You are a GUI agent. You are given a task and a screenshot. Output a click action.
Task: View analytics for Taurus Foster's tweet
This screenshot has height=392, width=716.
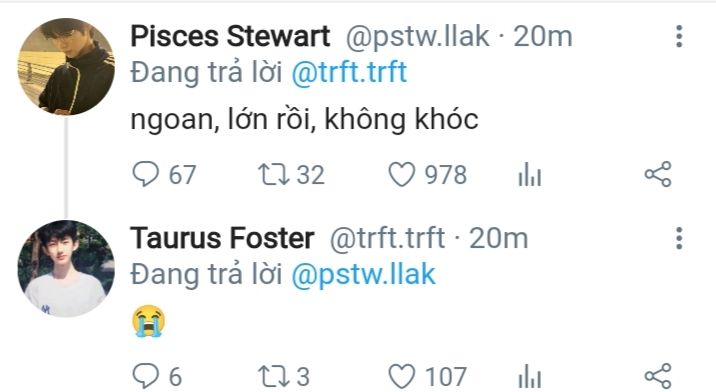pos(530,377)
